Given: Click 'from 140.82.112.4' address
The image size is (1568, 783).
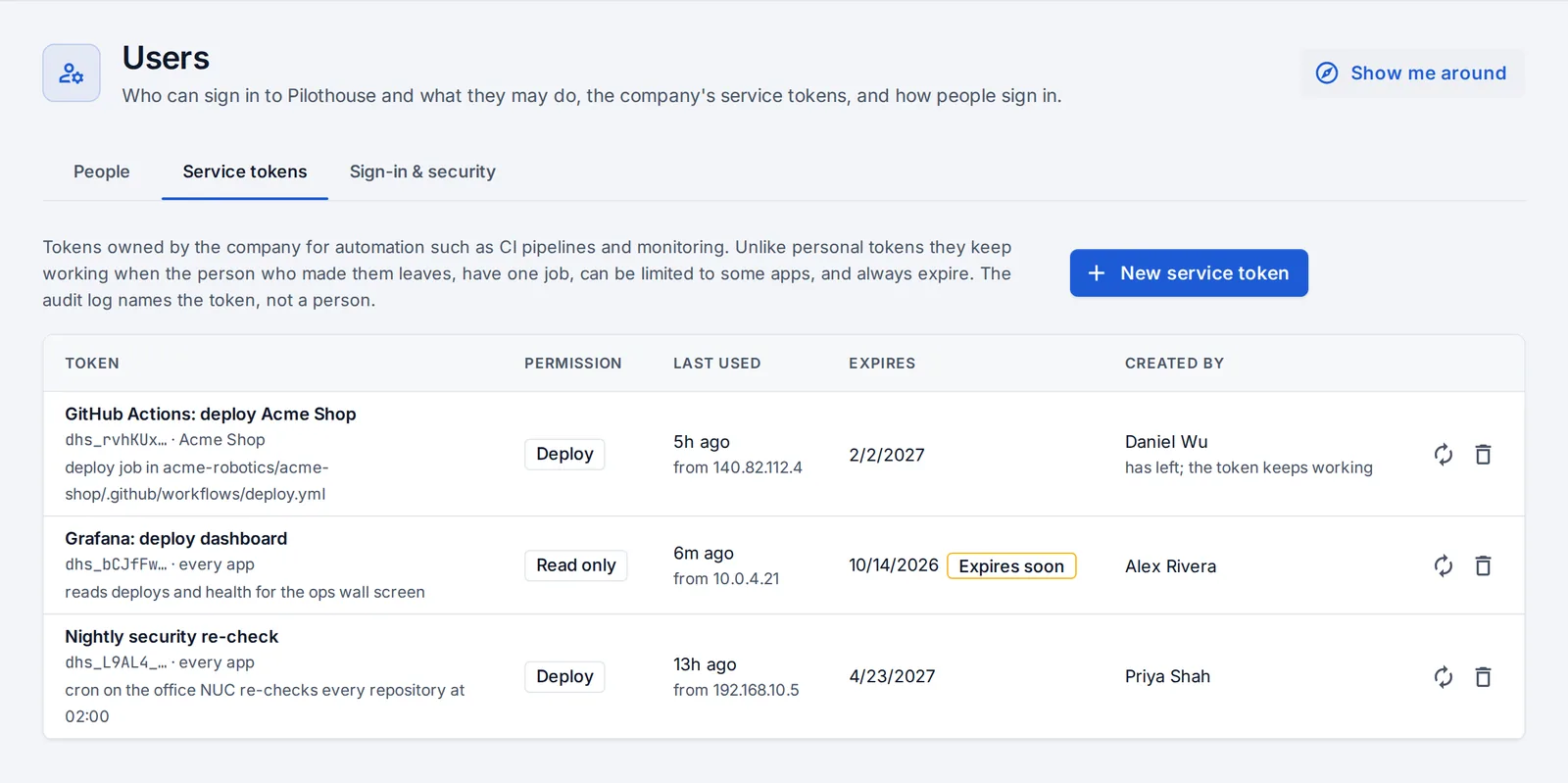Looking at the screenshot, I should pos(738,467).
